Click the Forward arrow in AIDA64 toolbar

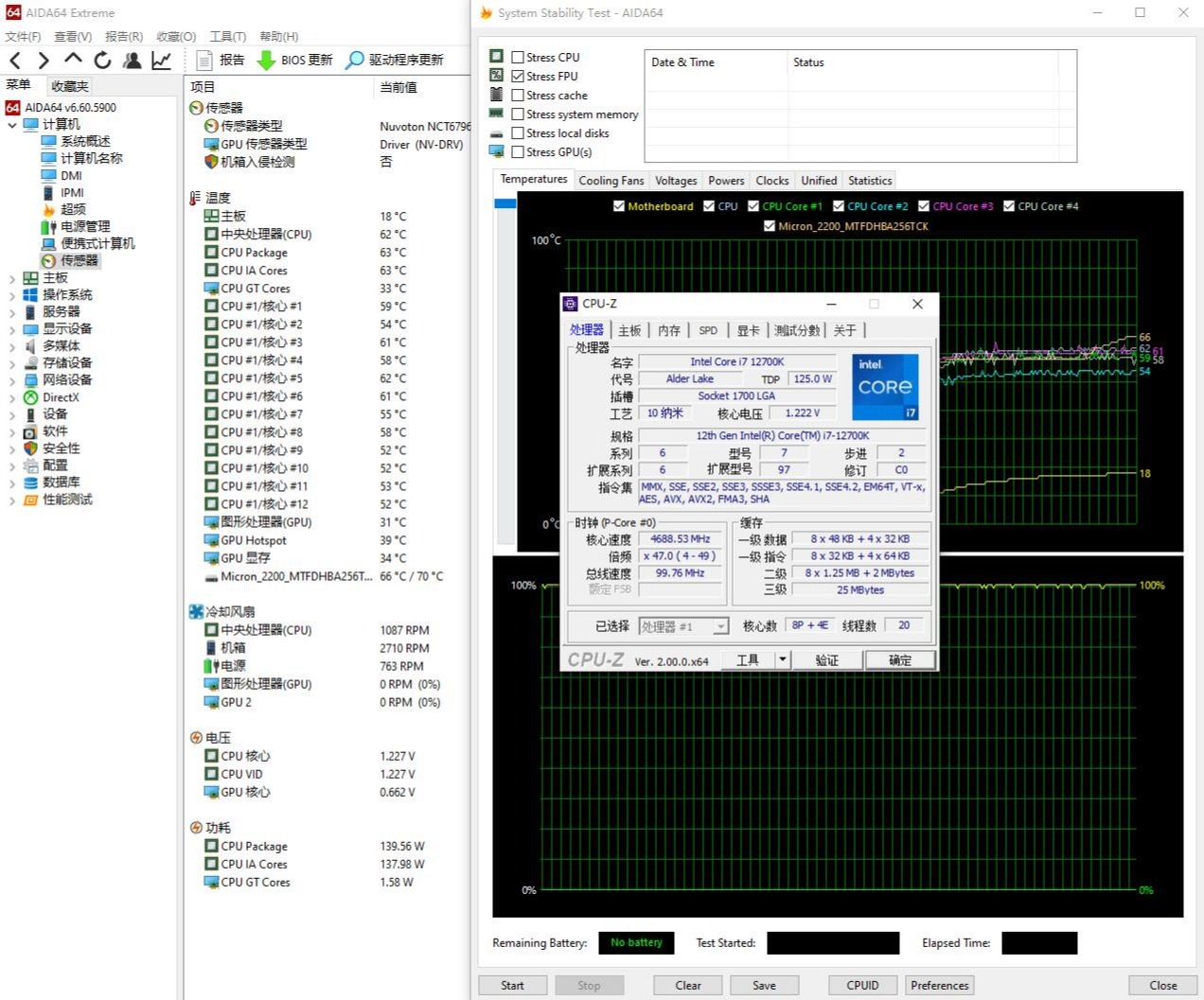[x=44, y=61]
